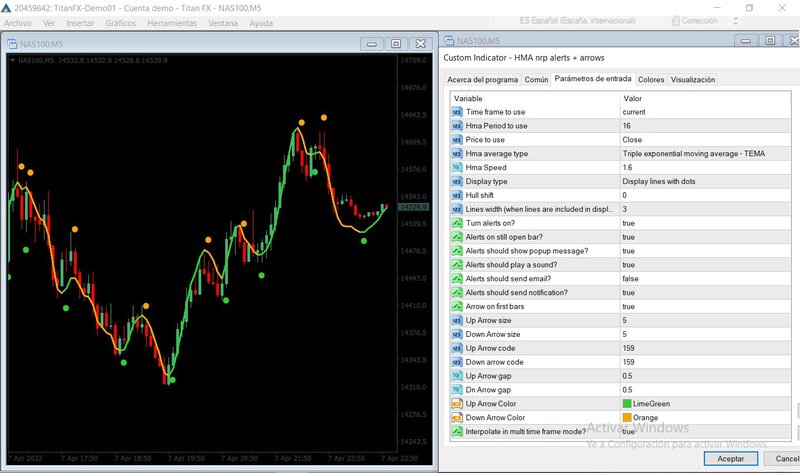Open the Herramientas menu
Image resolution: width=800 pixels, height=473 pixels.
click(172, 23)
